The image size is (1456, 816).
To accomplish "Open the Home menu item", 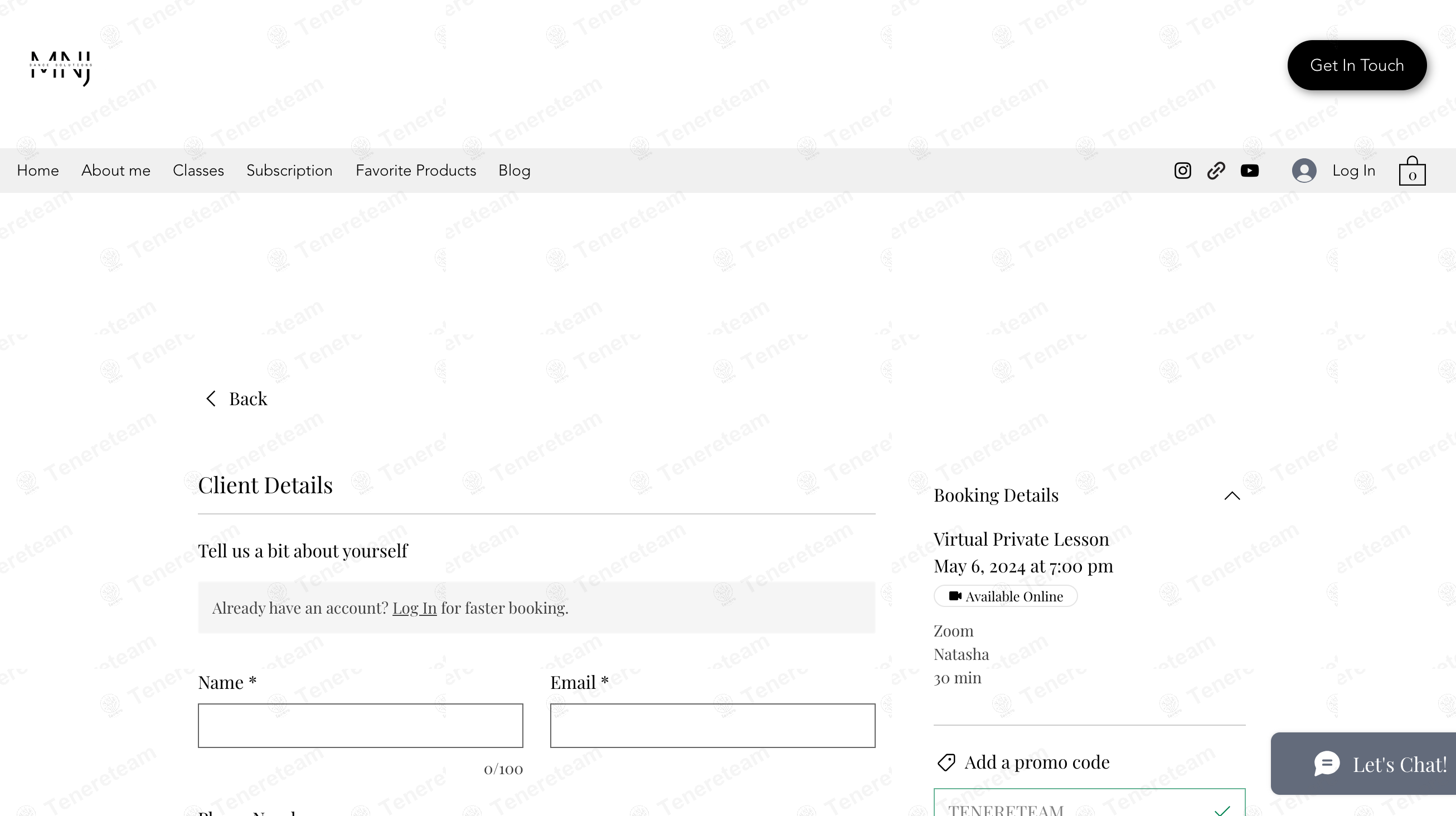I will click(38, 171).
